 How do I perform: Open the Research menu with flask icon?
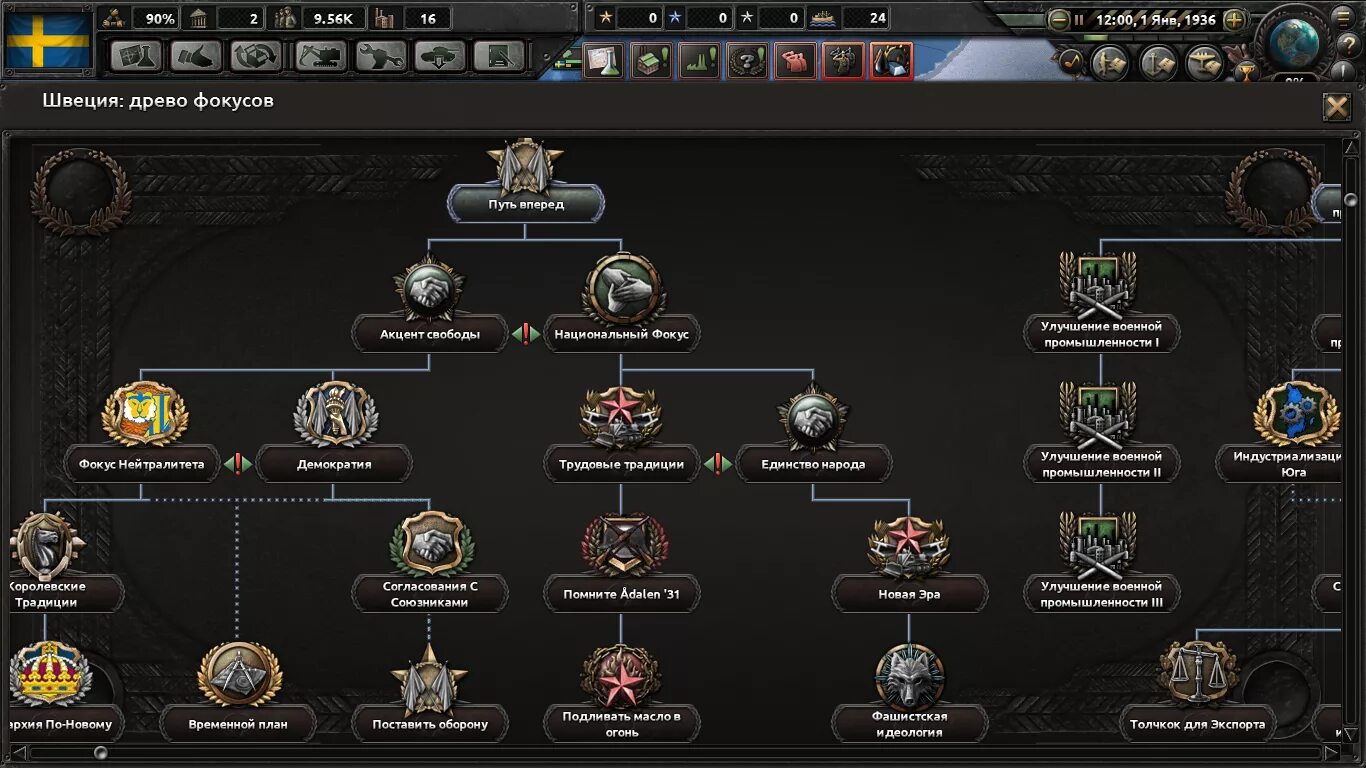136,56
